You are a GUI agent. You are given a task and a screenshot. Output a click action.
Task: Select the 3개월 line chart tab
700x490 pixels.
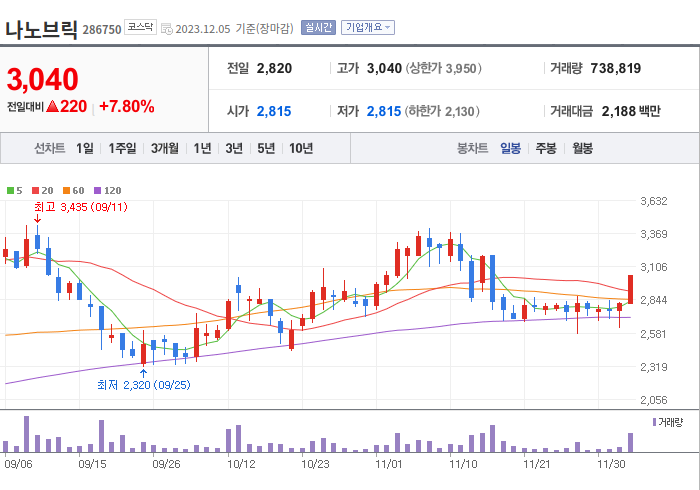[x=165, y=148]
